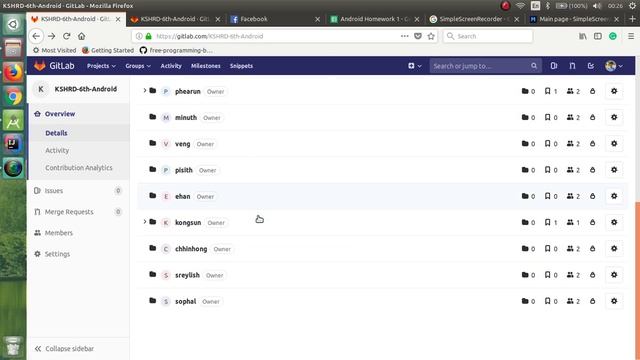Open Merge Requests in sidebar
This screenshot has height=360, width=640.
coord(69,212)
